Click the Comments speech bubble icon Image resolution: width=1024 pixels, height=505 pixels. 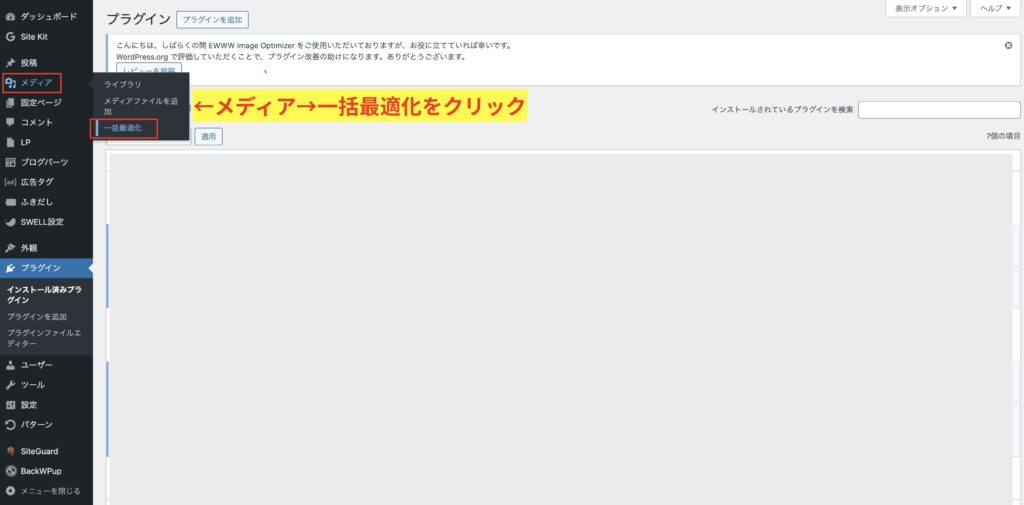pos(10,122)
